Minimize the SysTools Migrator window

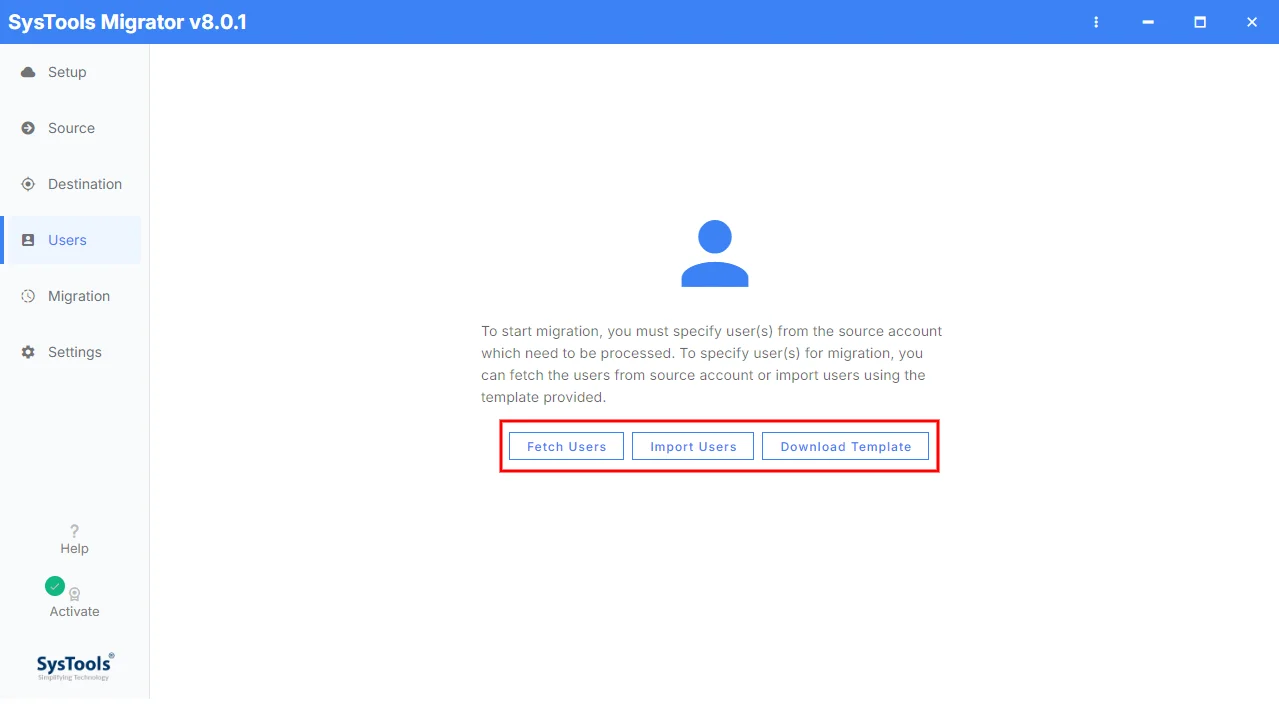1148,22
